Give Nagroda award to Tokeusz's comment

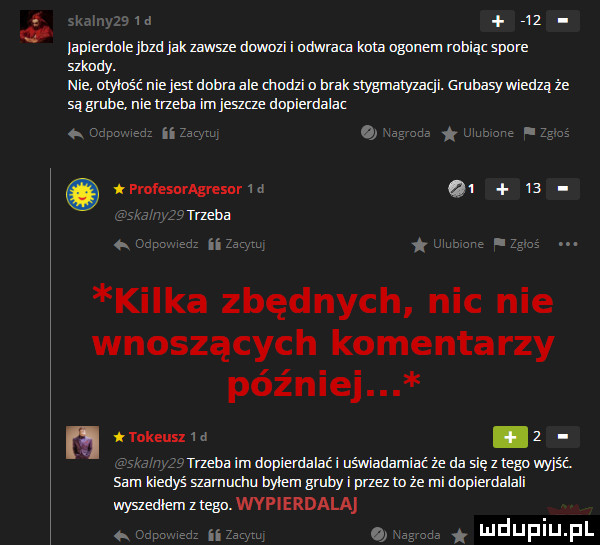[406, 534]
